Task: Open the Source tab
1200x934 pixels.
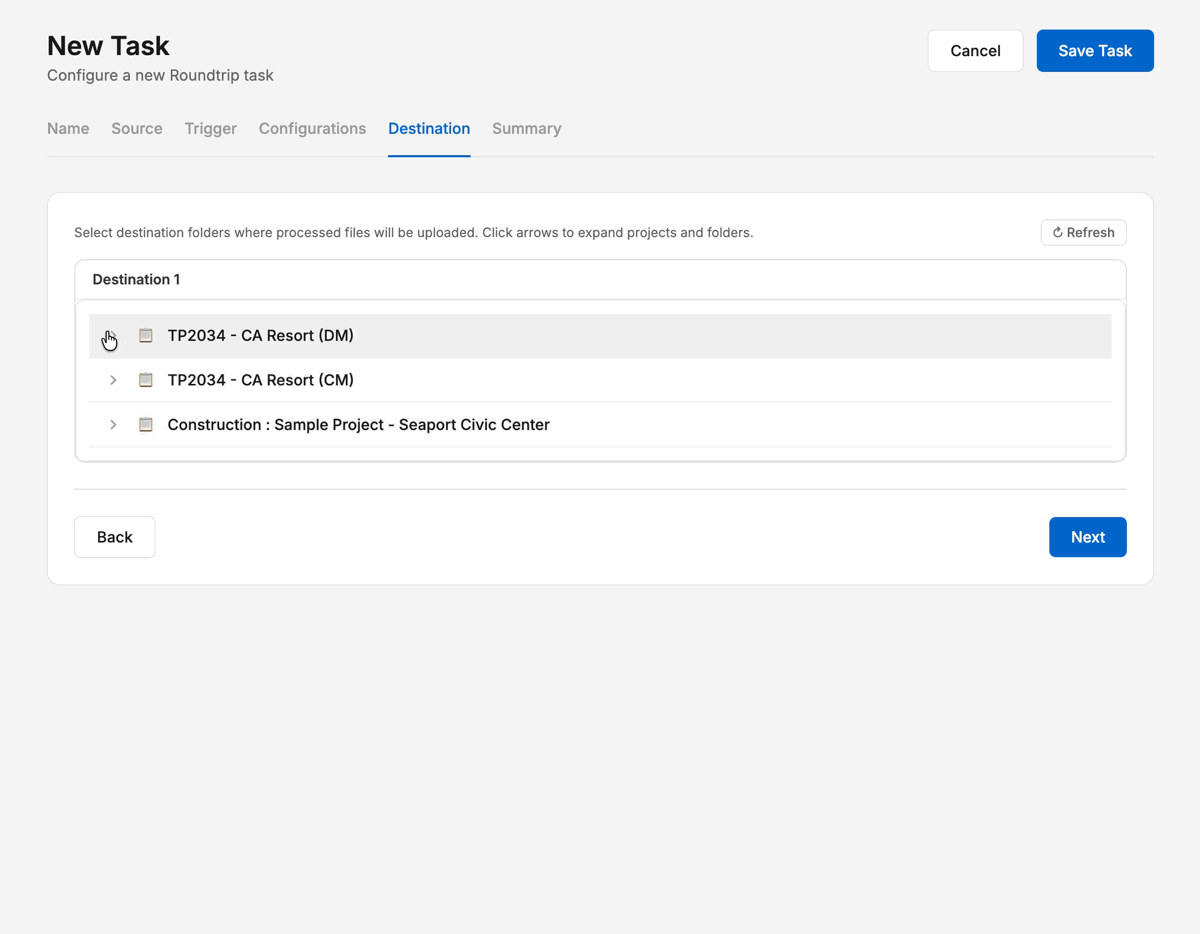Action: [137, 129]
